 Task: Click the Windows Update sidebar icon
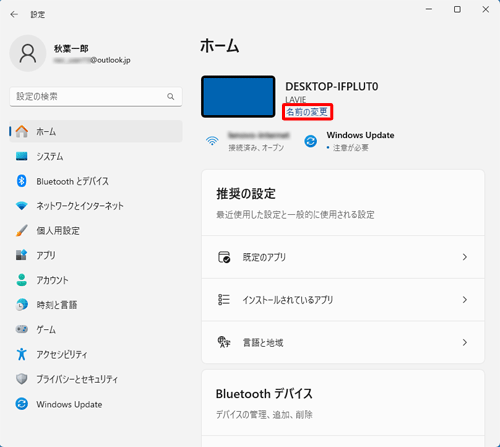[22, 404]
